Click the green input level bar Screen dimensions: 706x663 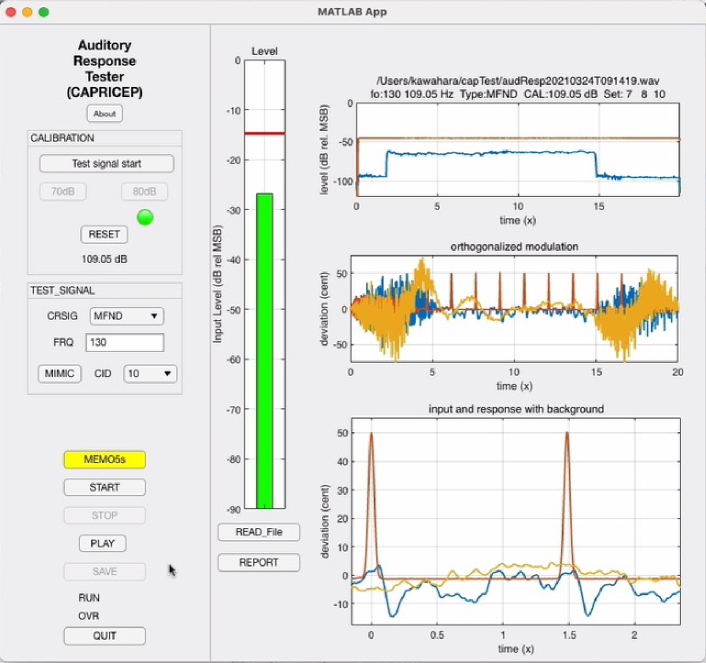pos(265,351)
